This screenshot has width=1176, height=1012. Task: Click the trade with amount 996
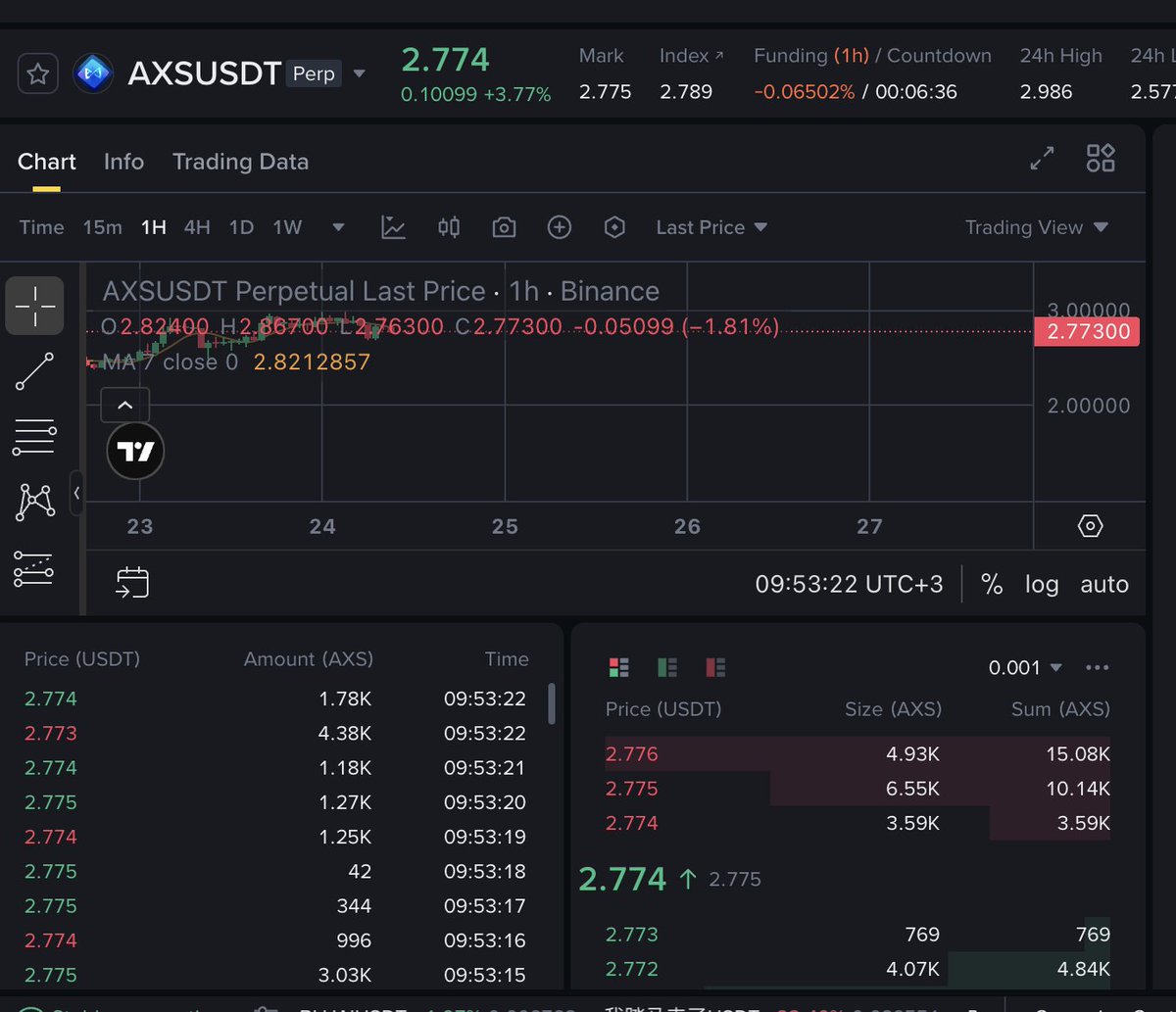275,940
